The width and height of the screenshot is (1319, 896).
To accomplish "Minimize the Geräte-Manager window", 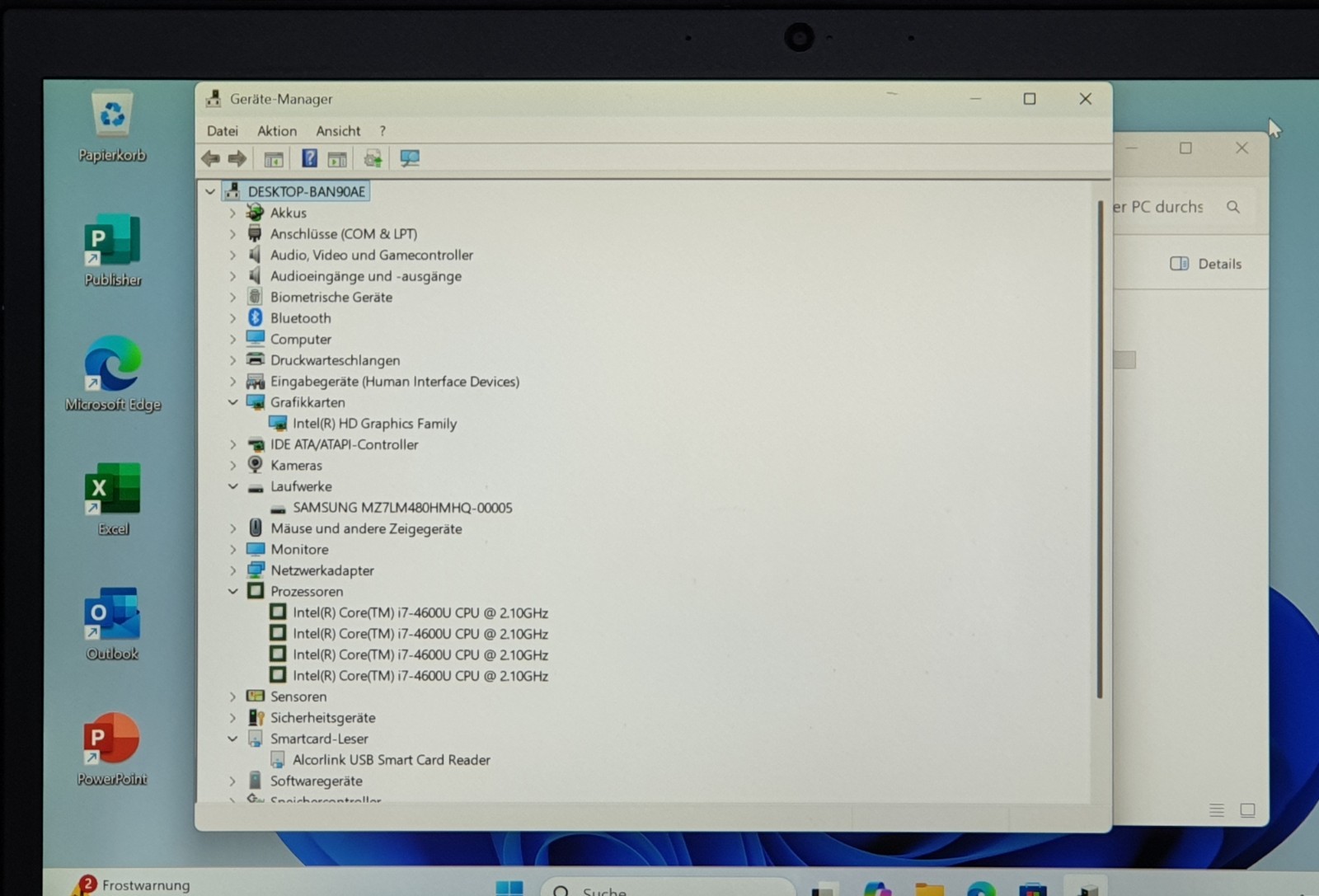I will tap(976, 99).
